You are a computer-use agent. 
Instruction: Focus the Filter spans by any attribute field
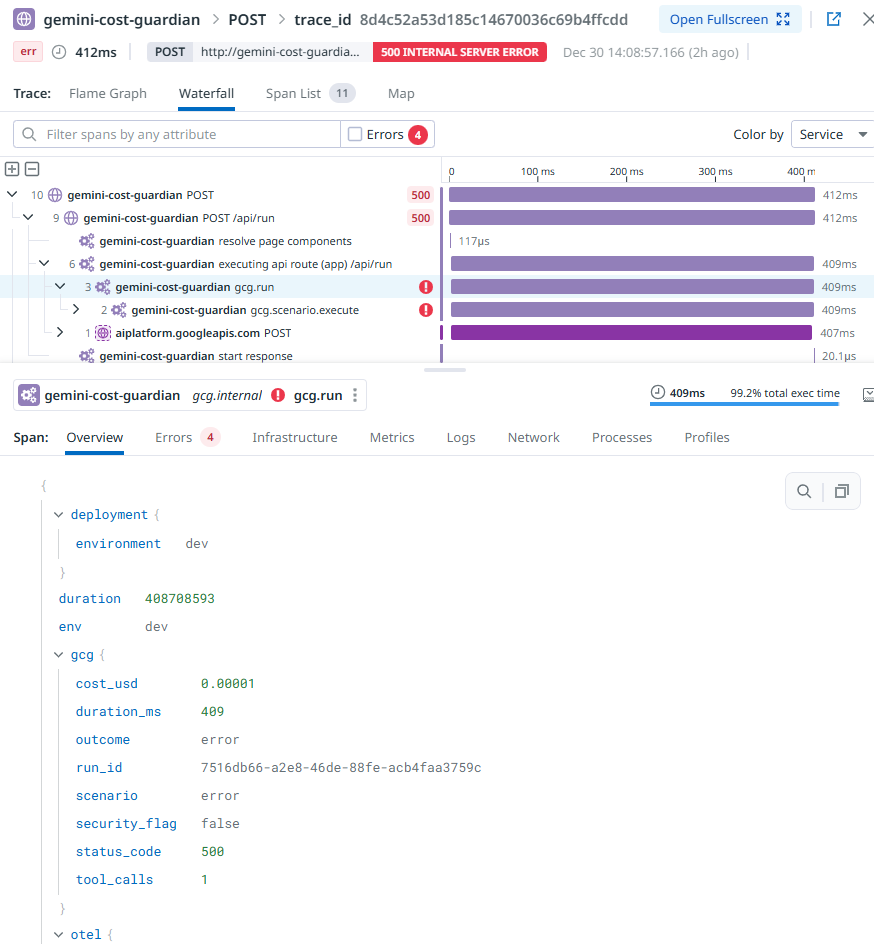tap(177, 134)
